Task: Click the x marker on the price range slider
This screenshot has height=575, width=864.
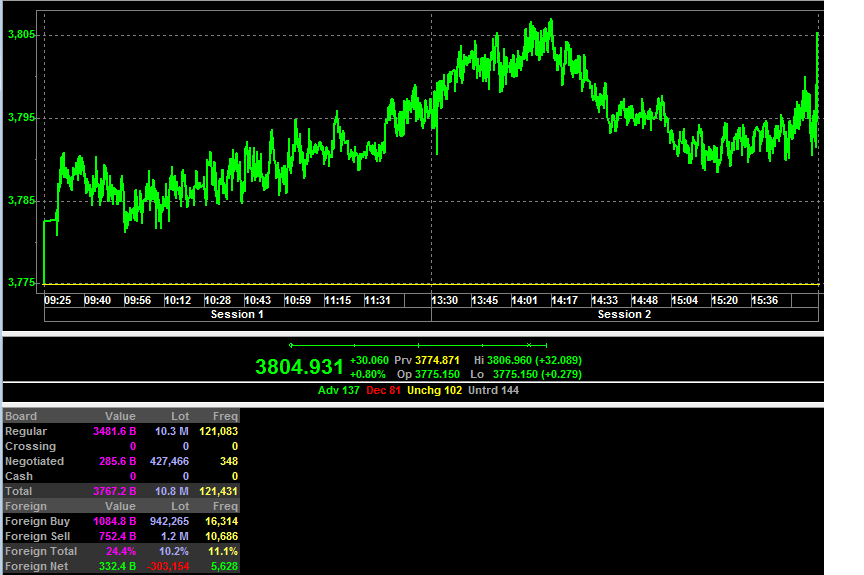Action: pos(528,345)
